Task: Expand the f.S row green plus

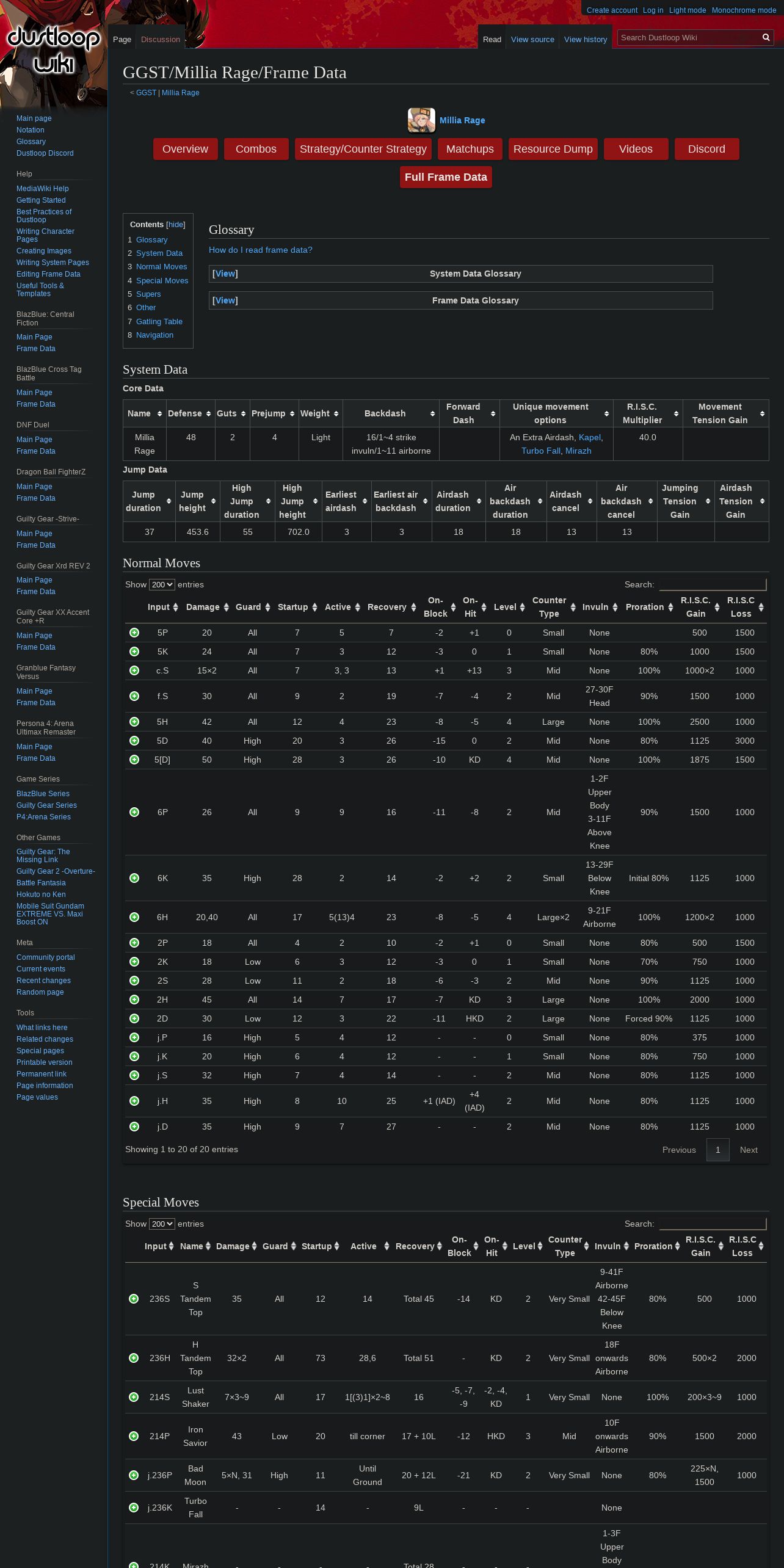Action: 134,696
